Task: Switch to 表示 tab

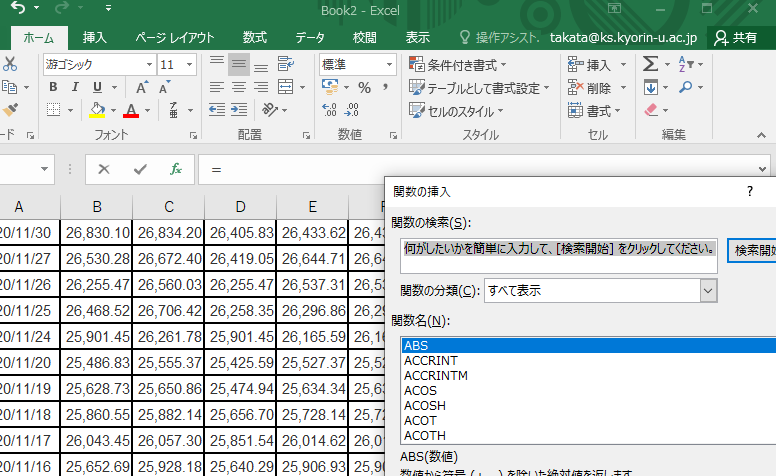Action: pos(418,38)
